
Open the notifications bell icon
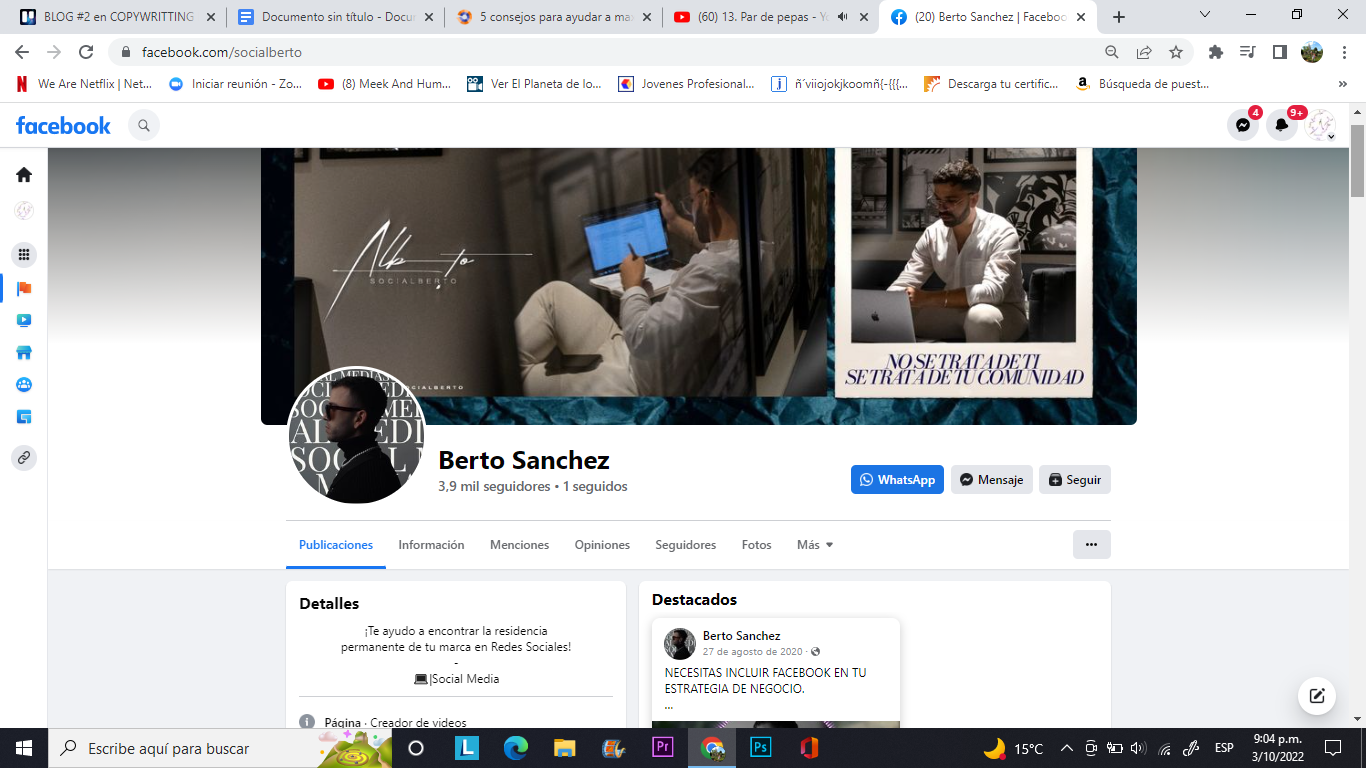(1282, 125)
